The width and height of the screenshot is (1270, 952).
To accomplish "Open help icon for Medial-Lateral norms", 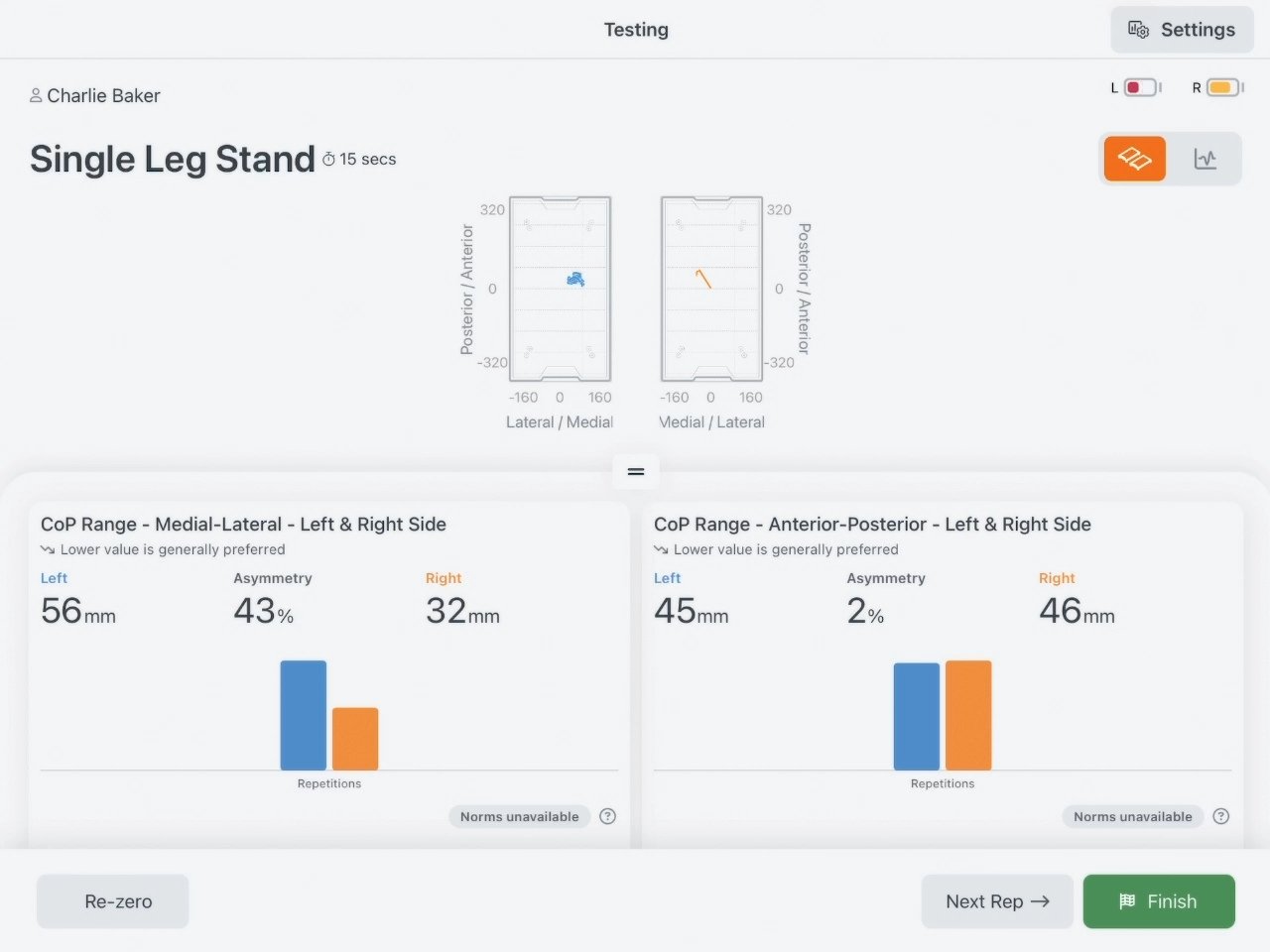I will (x=608, y=816).
